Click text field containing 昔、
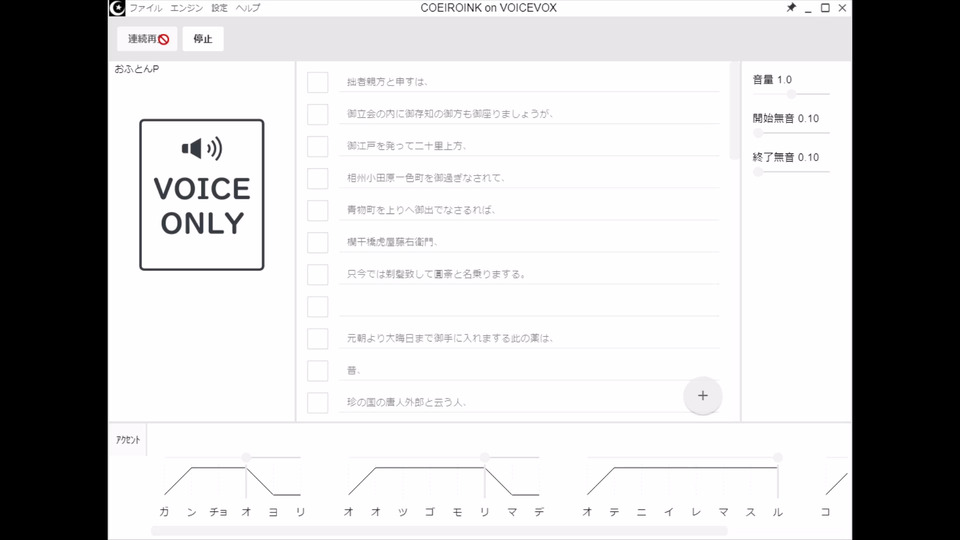This screenshot has height=540, width=960. tap(529, 370)
